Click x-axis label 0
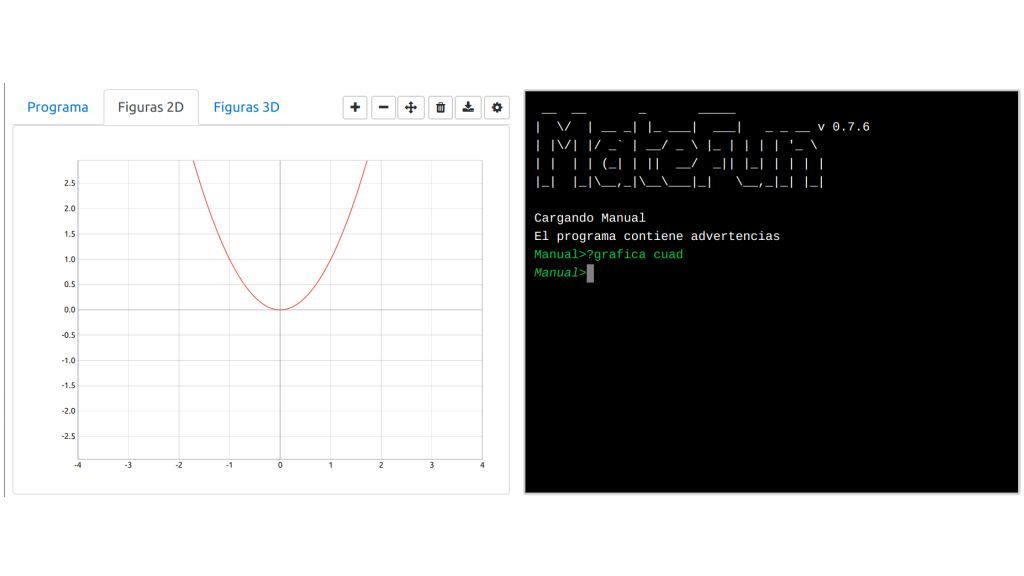The image size is (1024, 576). tap(280, 466)
